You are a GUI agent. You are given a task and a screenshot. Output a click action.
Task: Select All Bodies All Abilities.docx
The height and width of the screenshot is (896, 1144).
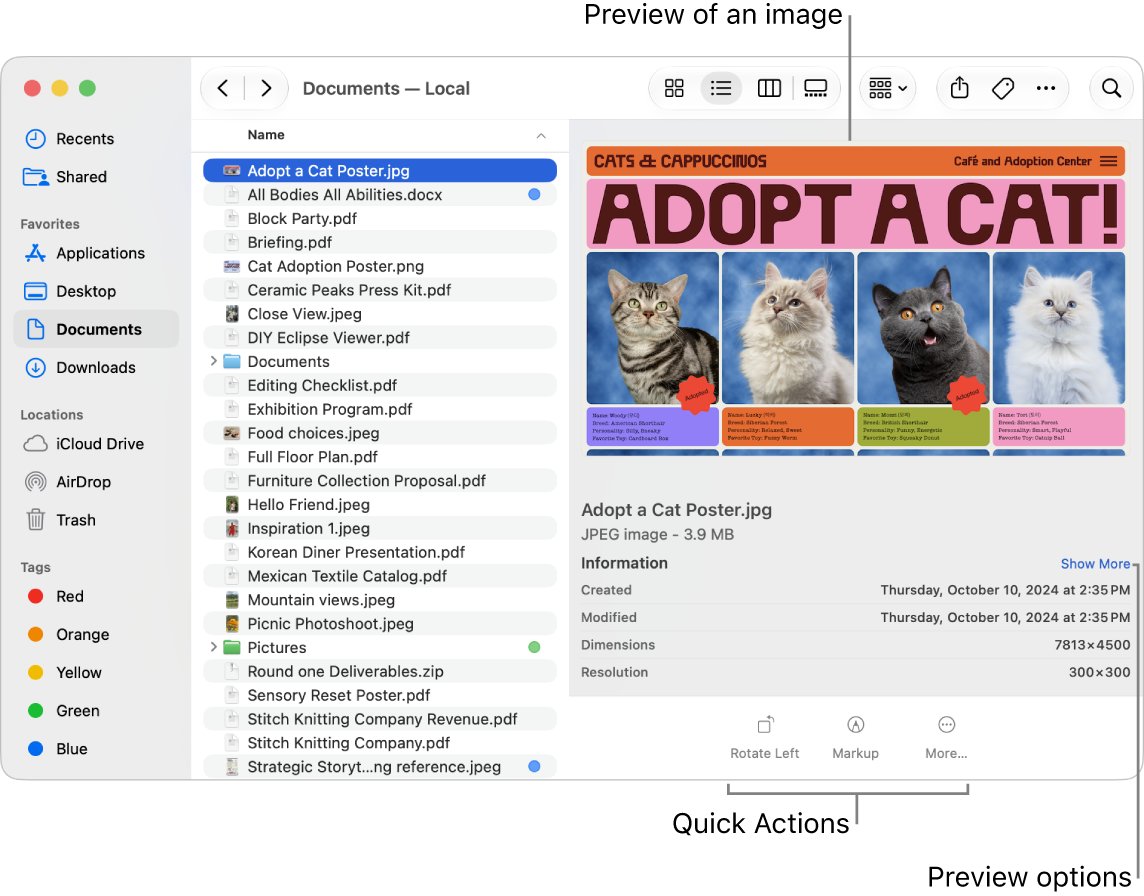[379, 195]
